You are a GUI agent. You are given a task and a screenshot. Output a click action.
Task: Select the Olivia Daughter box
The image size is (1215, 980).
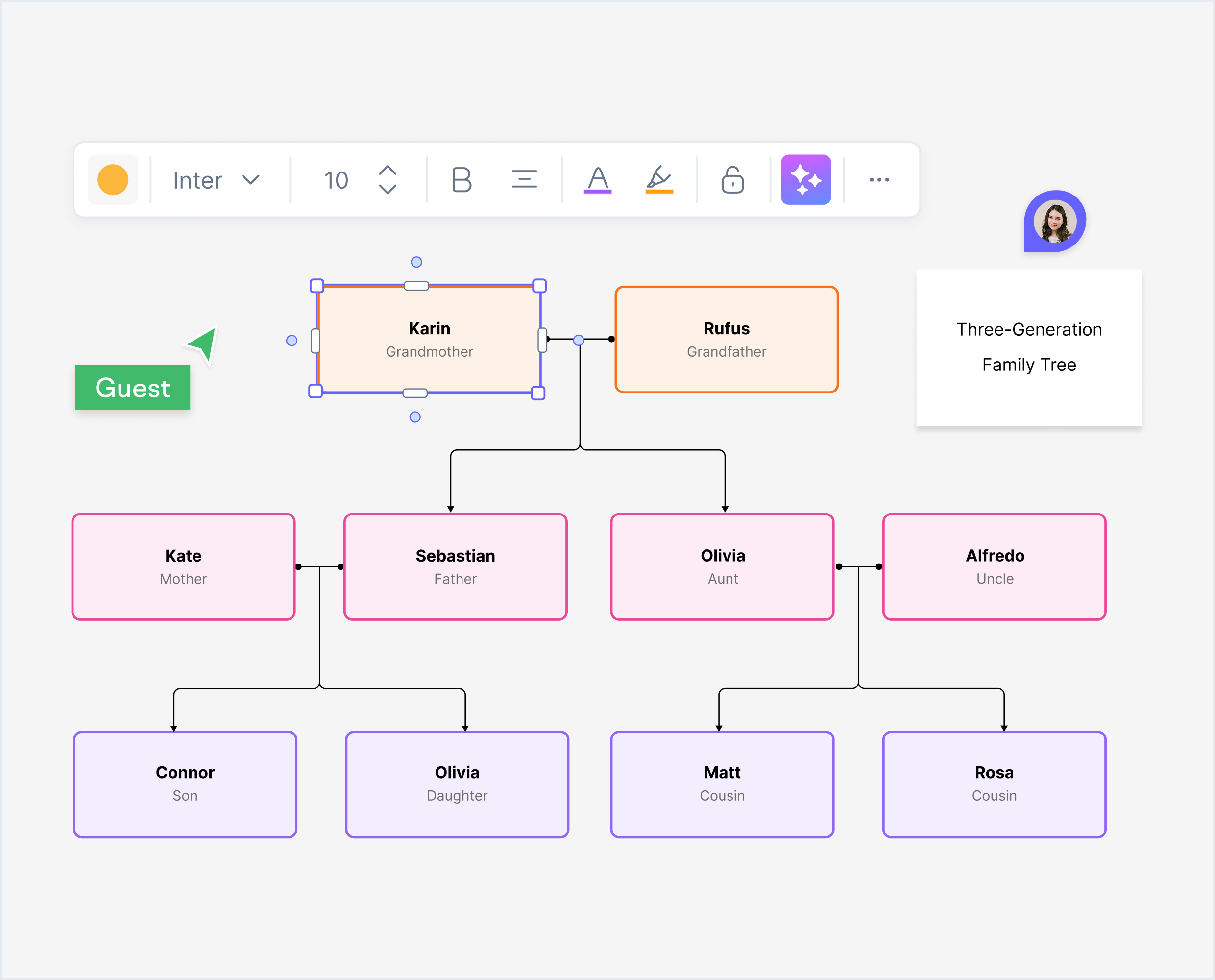tap(457, 784)
